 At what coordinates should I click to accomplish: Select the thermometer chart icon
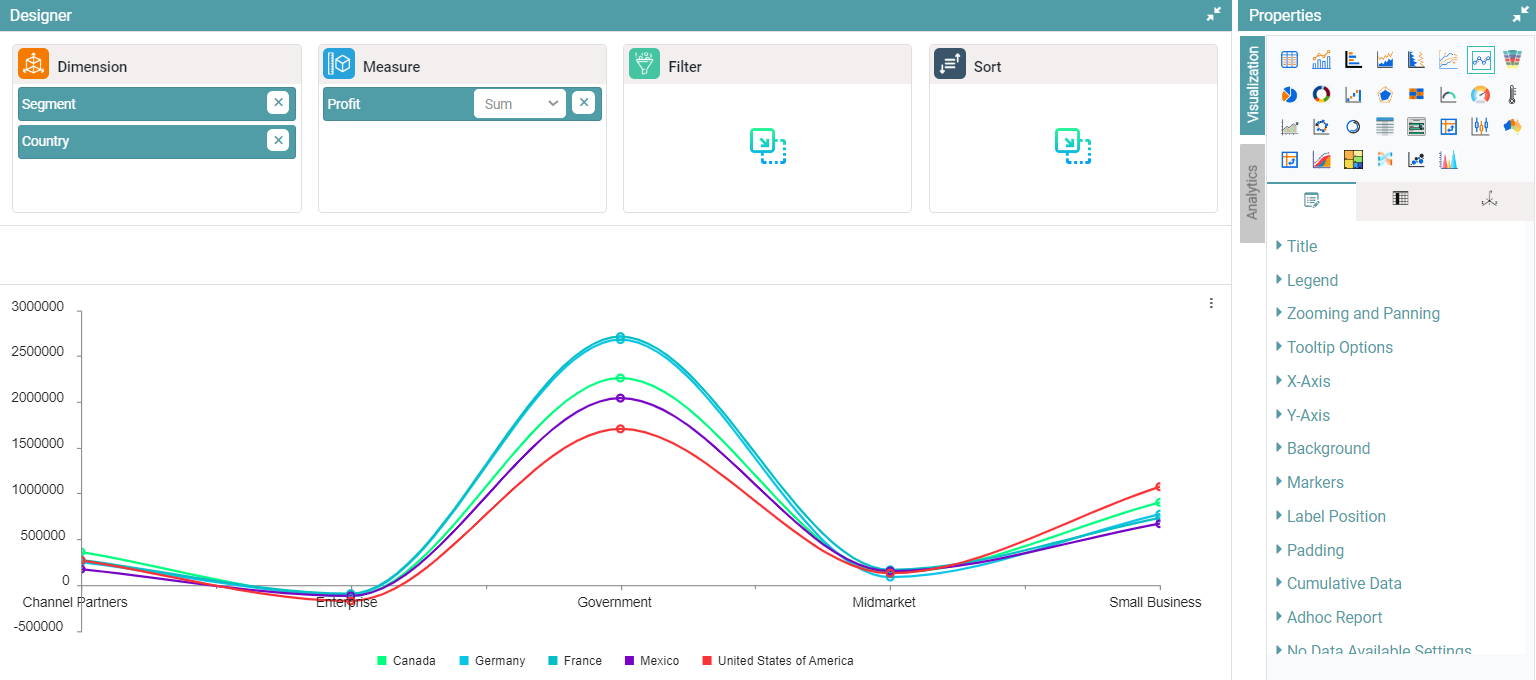(1512, 94)
